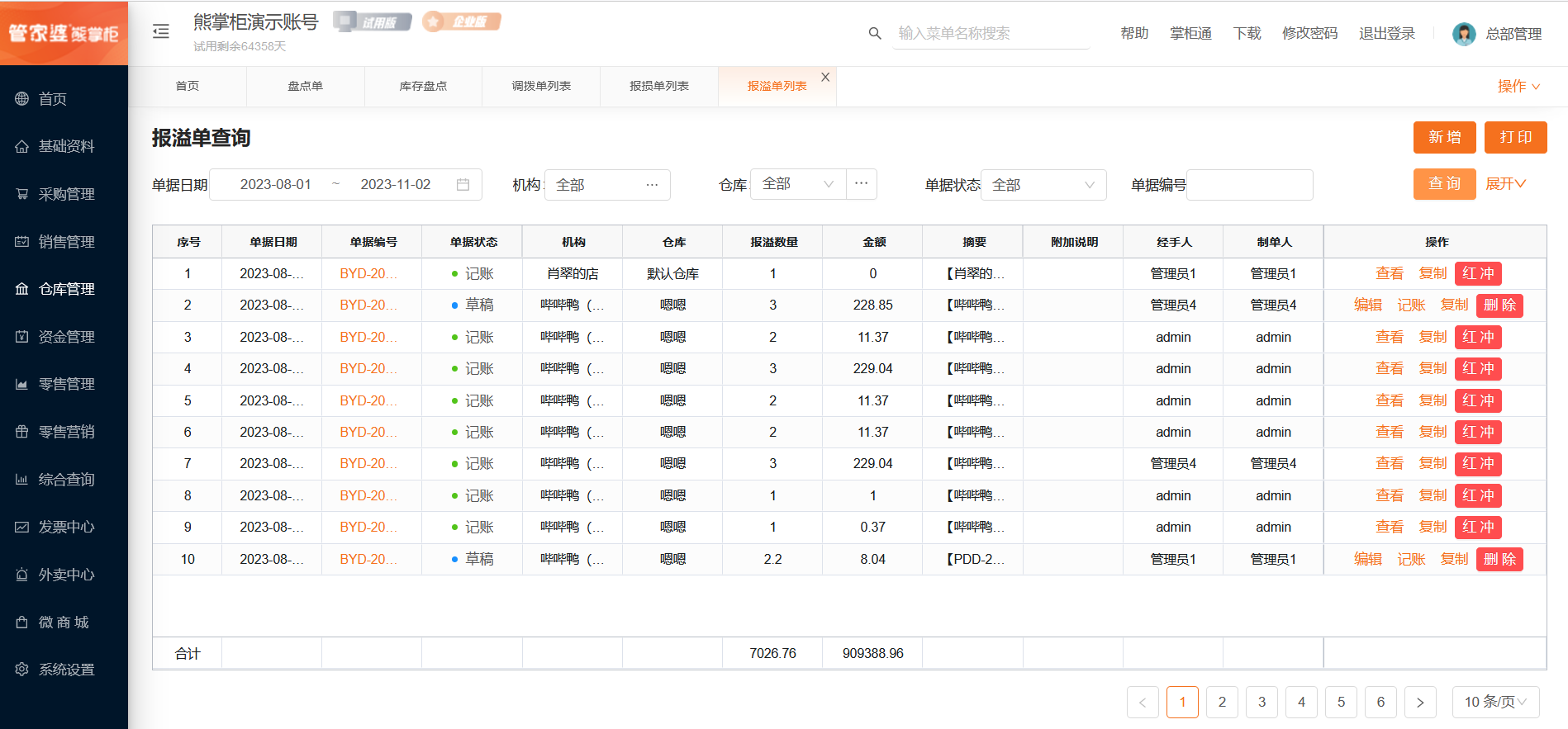Click the 新增 button
1568x729 pixels.
(1445, 137)
